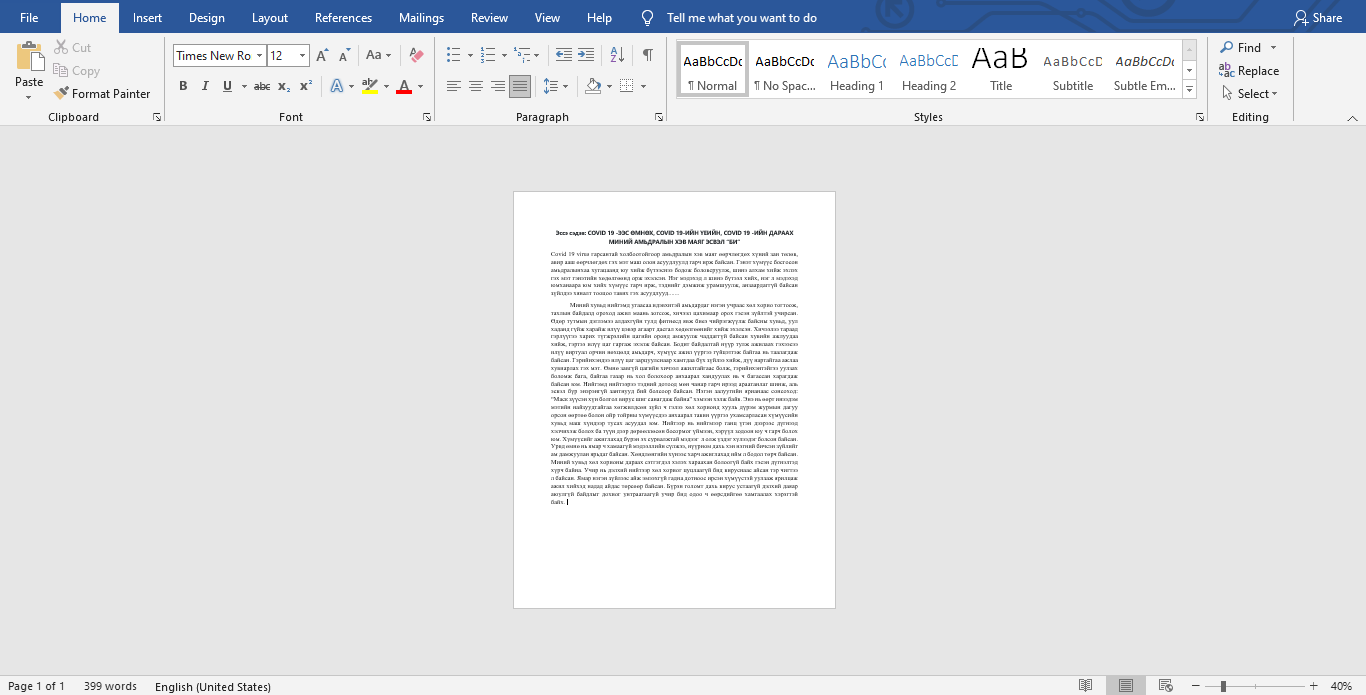Image resolution: width=1366 pixels, height=695 pixels.
Task: Select the bullets list icon
Action: [x=453, y=56]
